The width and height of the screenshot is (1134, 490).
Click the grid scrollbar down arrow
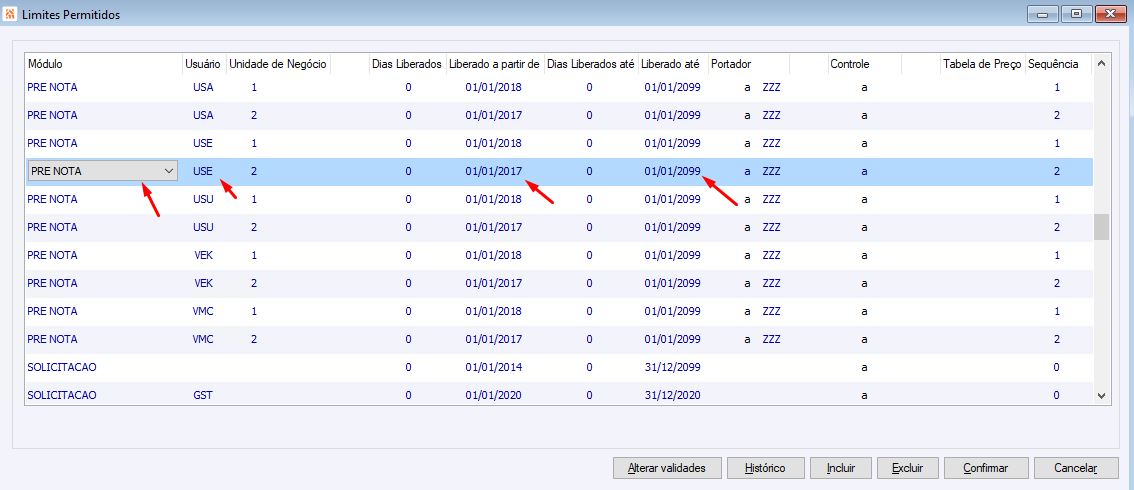coord(1101,395)
